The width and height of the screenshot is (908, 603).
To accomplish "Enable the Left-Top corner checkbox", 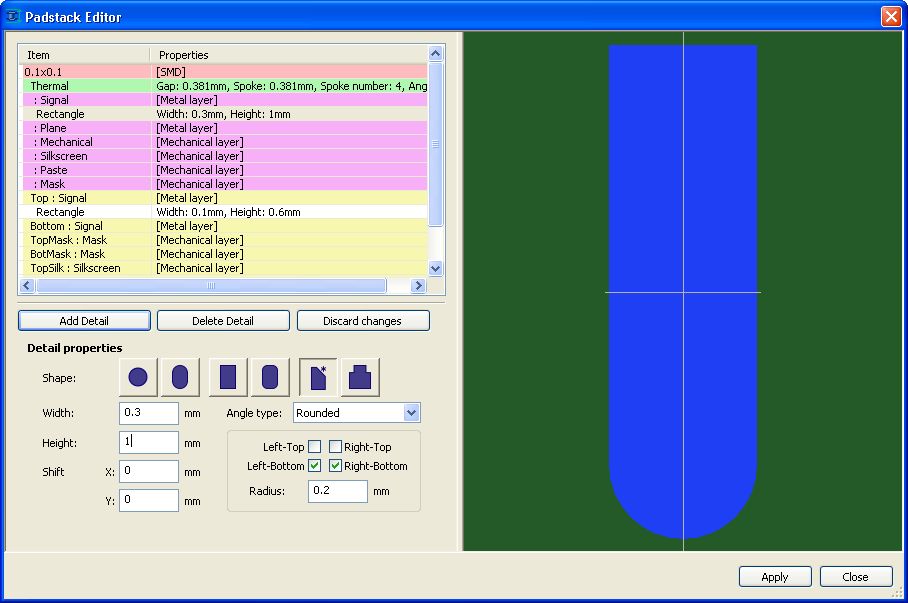I will coord(314,447).
